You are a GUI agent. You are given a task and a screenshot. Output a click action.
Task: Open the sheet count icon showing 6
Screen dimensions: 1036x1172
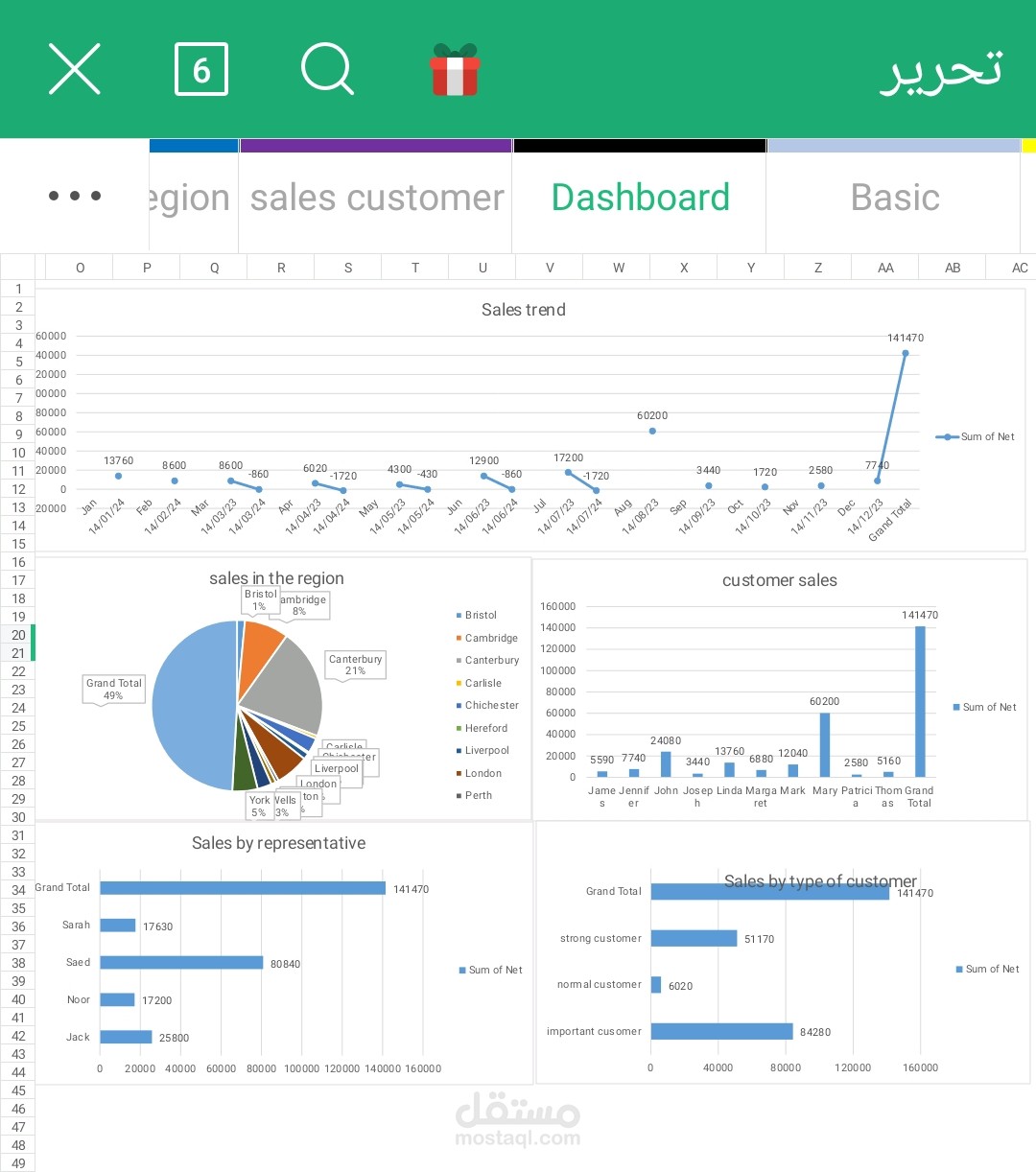[201, 69]
